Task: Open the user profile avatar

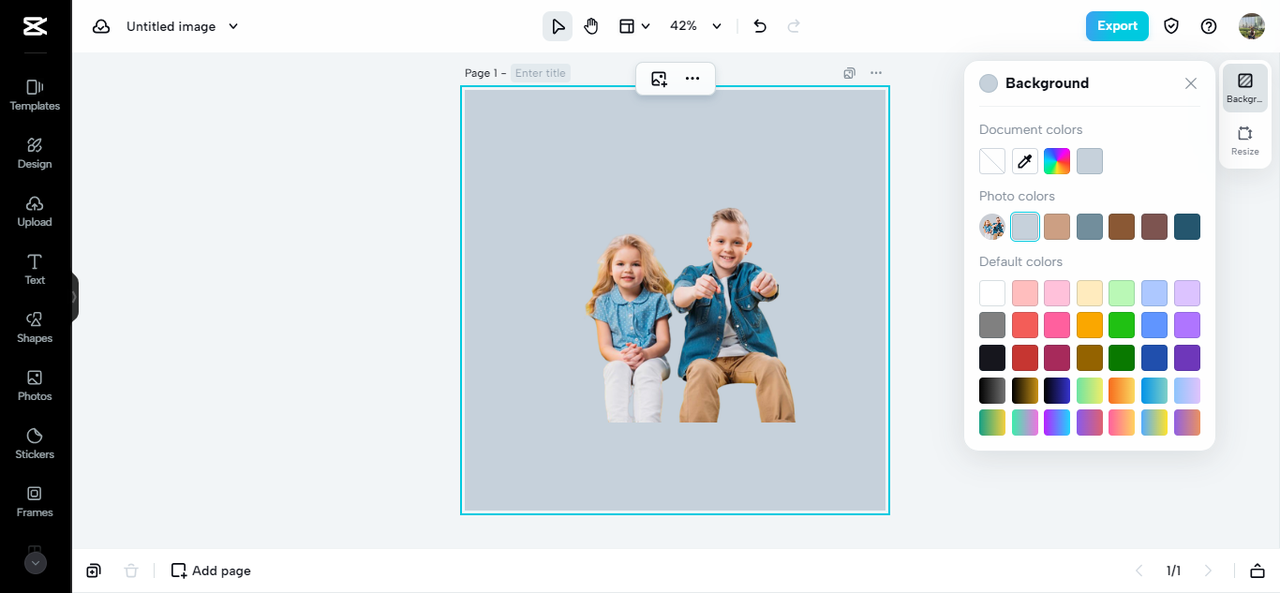Action: (x=1252, y=26)
